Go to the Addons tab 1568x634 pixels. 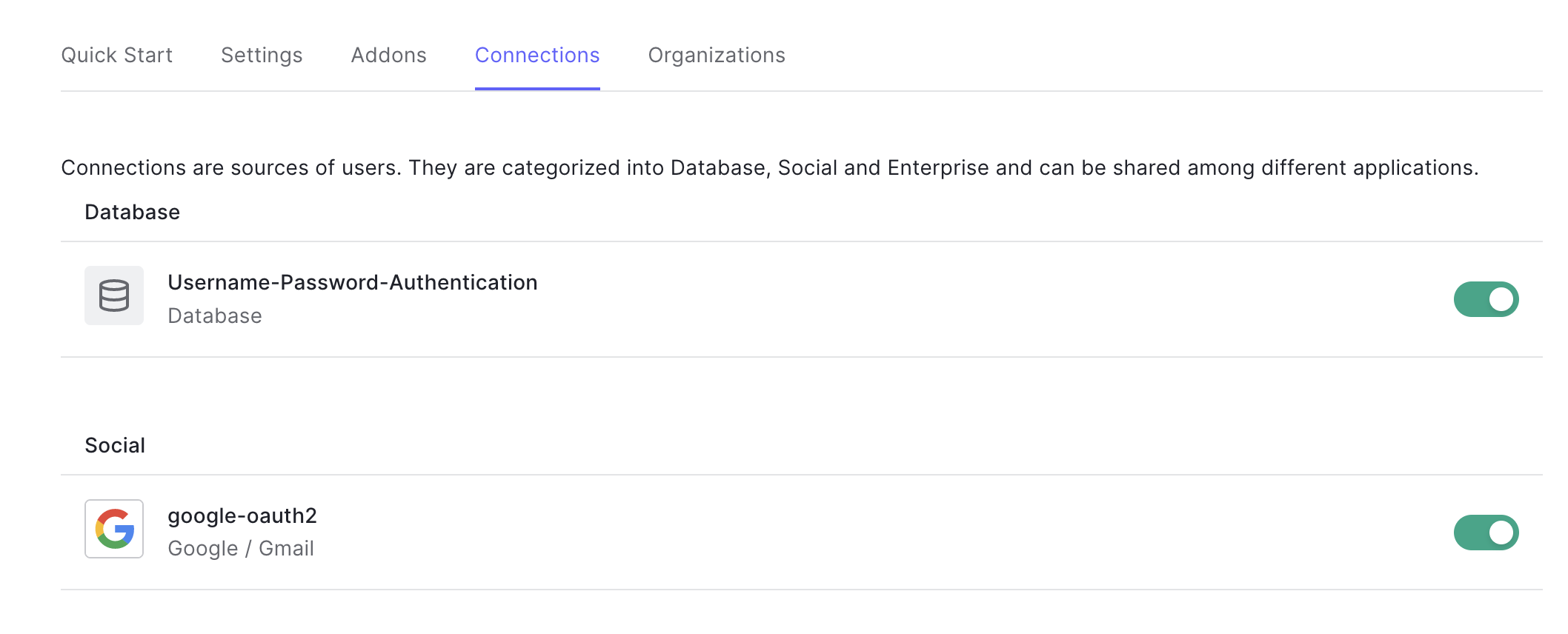388,56
